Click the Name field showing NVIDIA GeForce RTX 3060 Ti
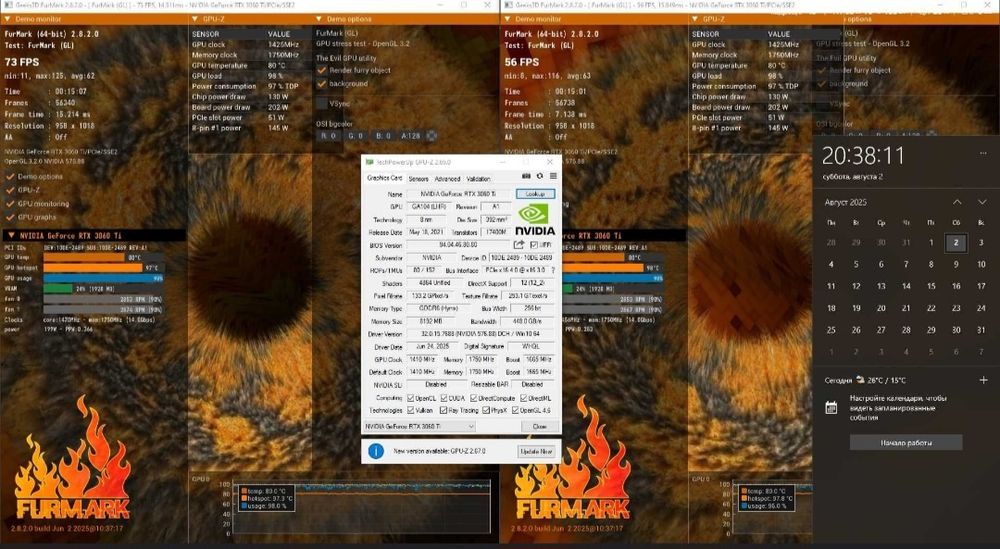Screen dimensions: 1000x549 pyautogui.click(x=459, y=194)
